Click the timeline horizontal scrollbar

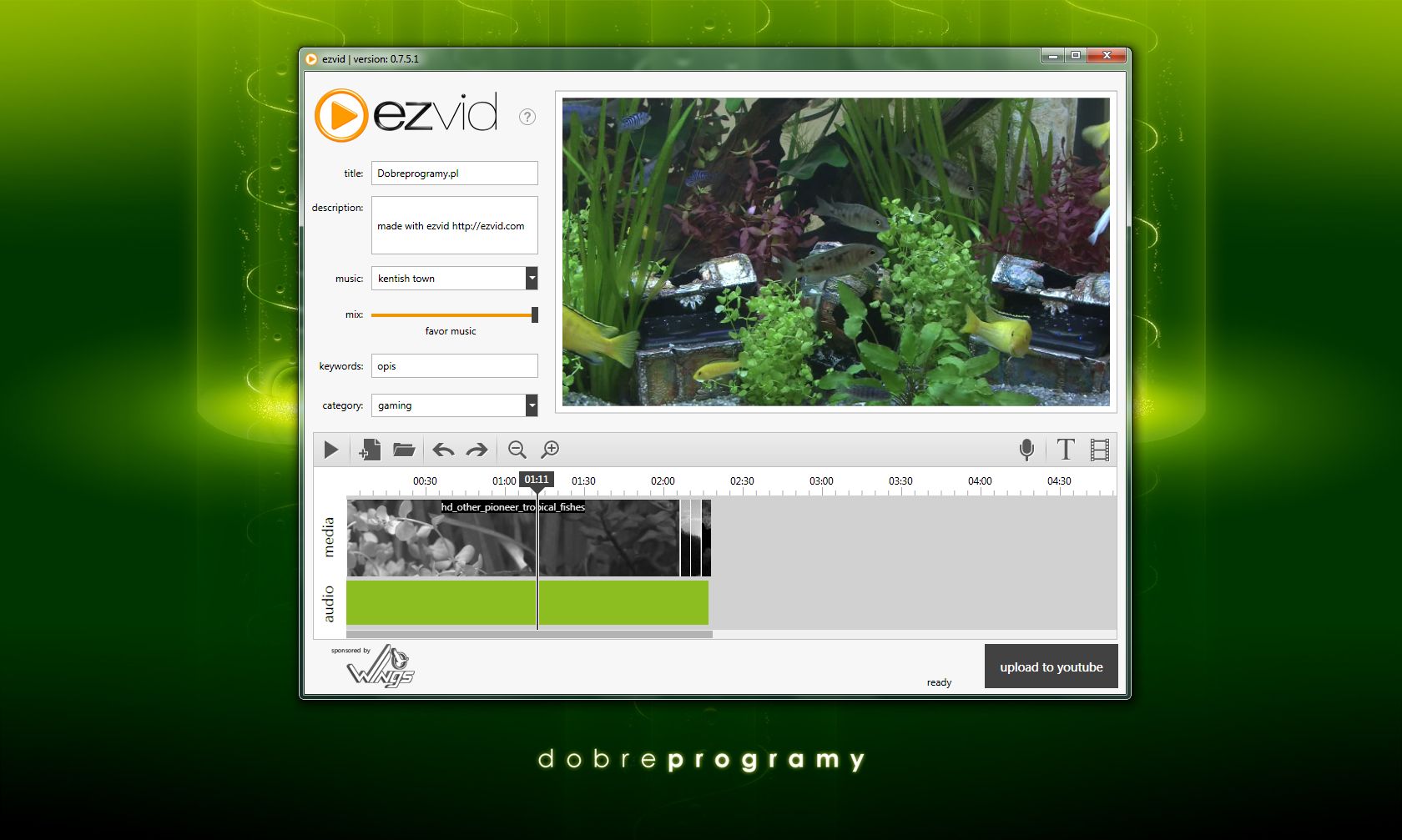click(529, 634)
